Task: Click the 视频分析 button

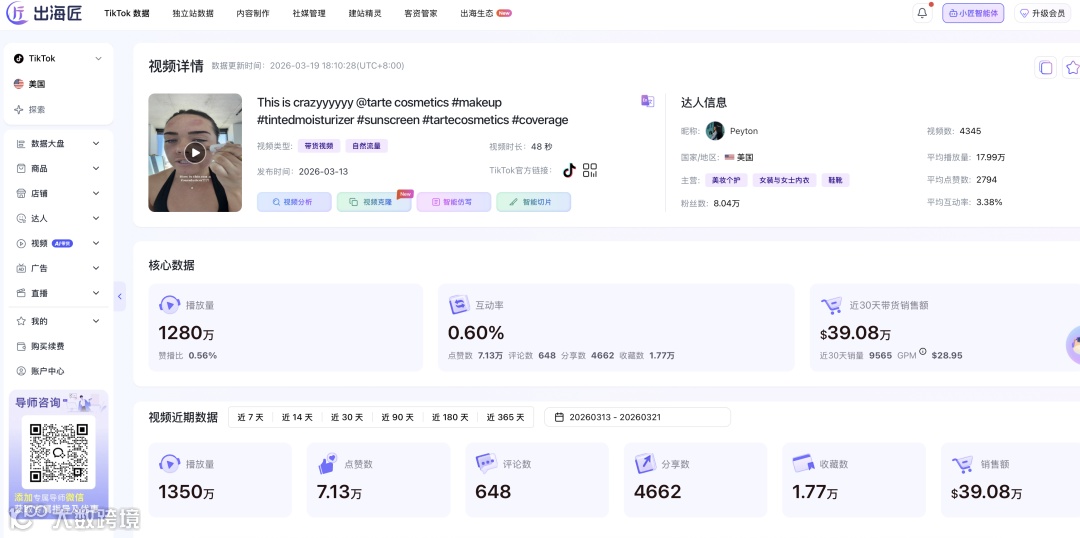Action: (x=294, y=202)
